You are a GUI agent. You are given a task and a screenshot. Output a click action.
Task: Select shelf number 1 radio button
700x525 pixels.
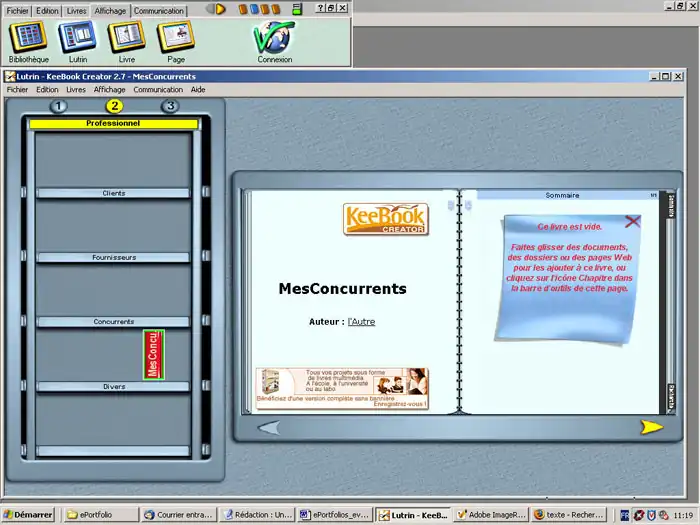[59, 106]
